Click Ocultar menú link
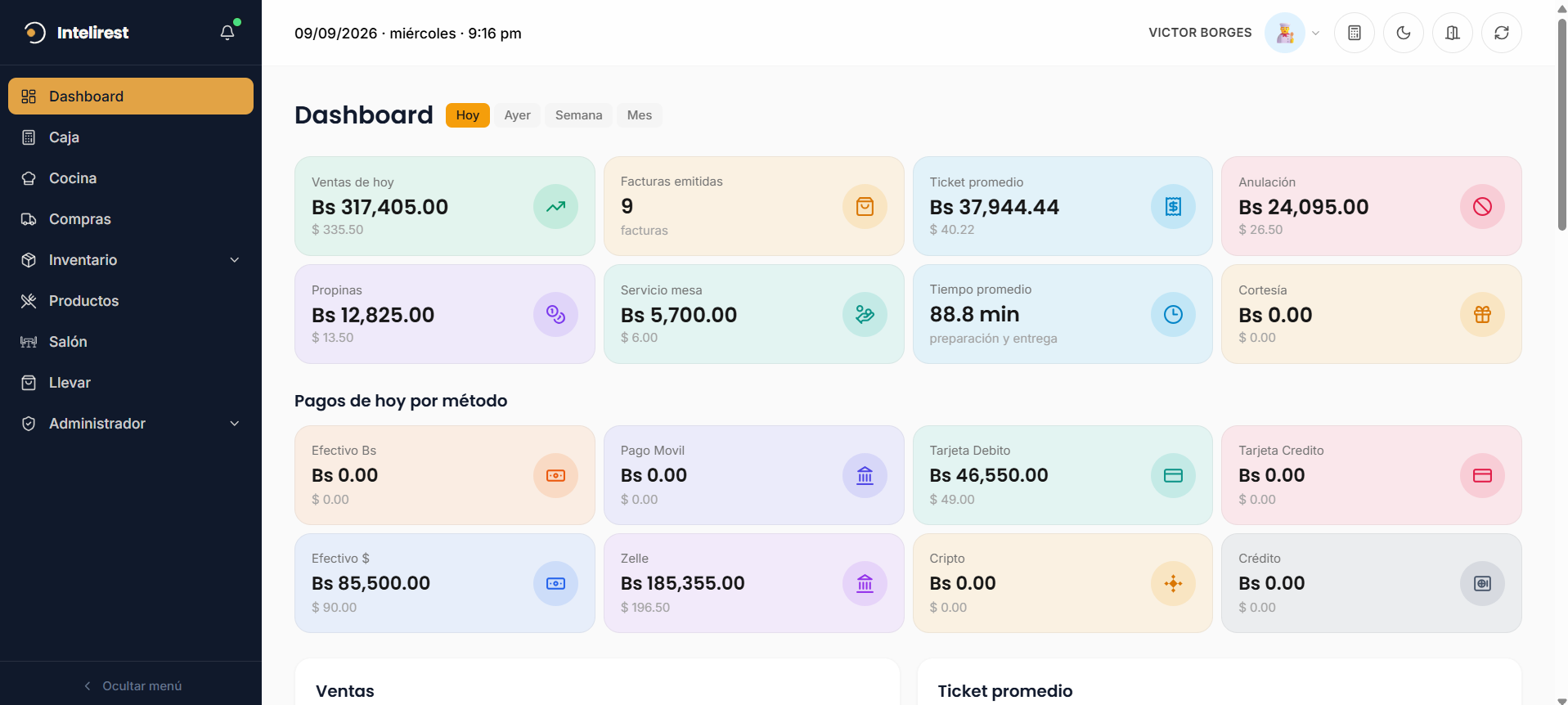This screenshot has height=705, width=1568. click(x=133, y=686)
